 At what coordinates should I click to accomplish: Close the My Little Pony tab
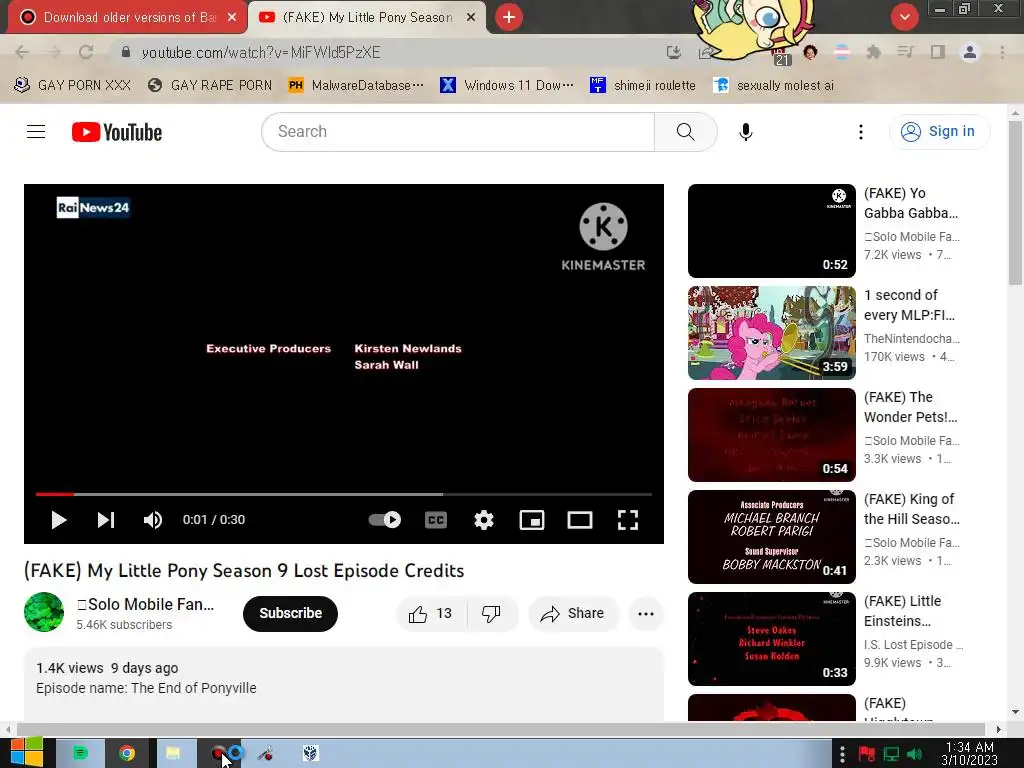pos(471,18)
